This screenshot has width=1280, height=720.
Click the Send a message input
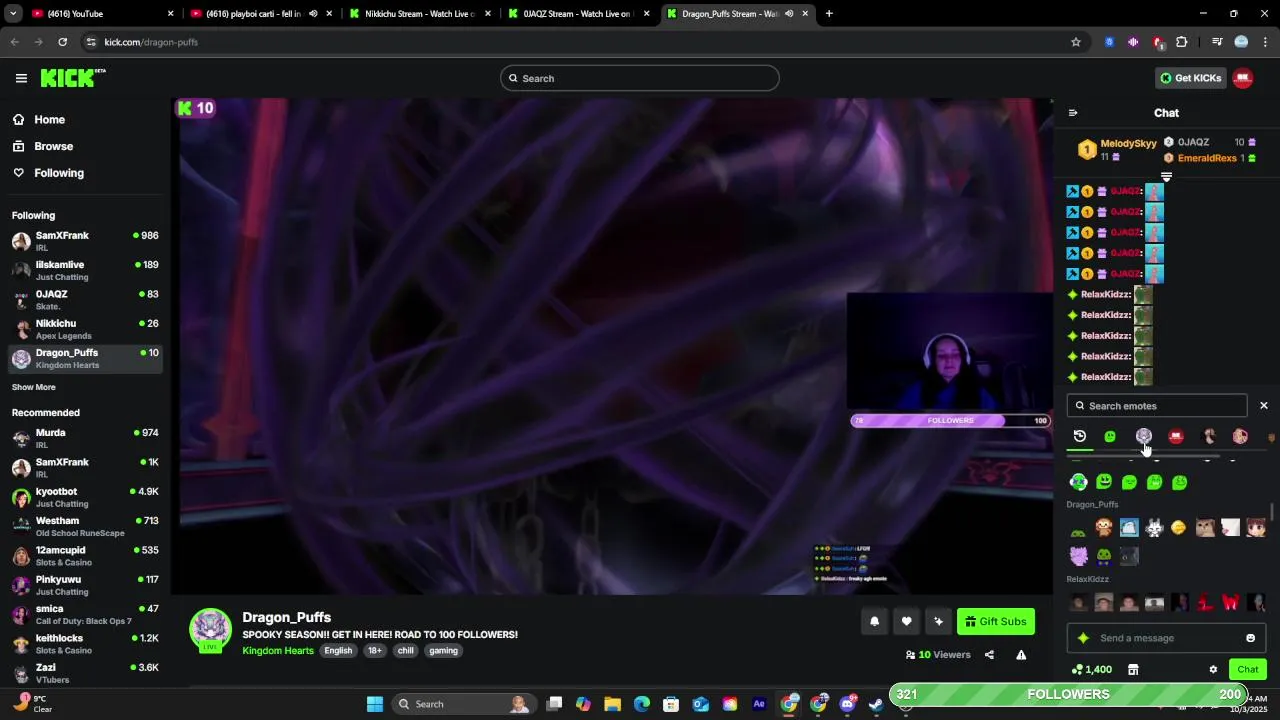click(1166, 638)
